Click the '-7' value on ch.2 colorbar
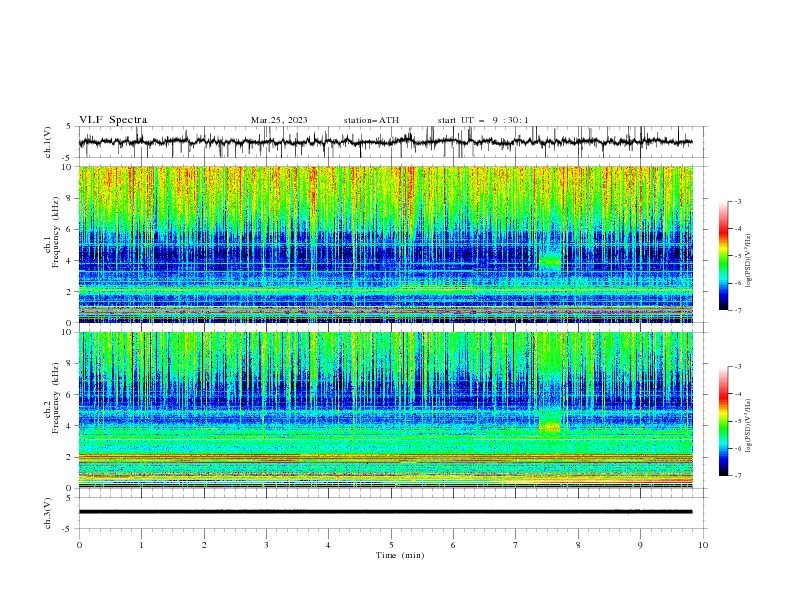Image resolution: width=792 pixels, height=612 pixels. (737, 475)
